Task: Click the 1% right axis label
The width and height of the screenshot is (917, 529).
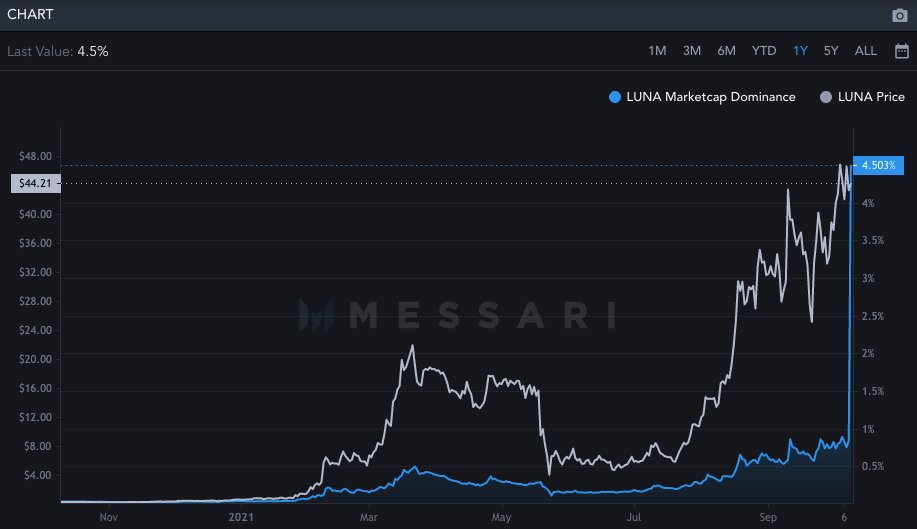Action: [x=868, y=429]
